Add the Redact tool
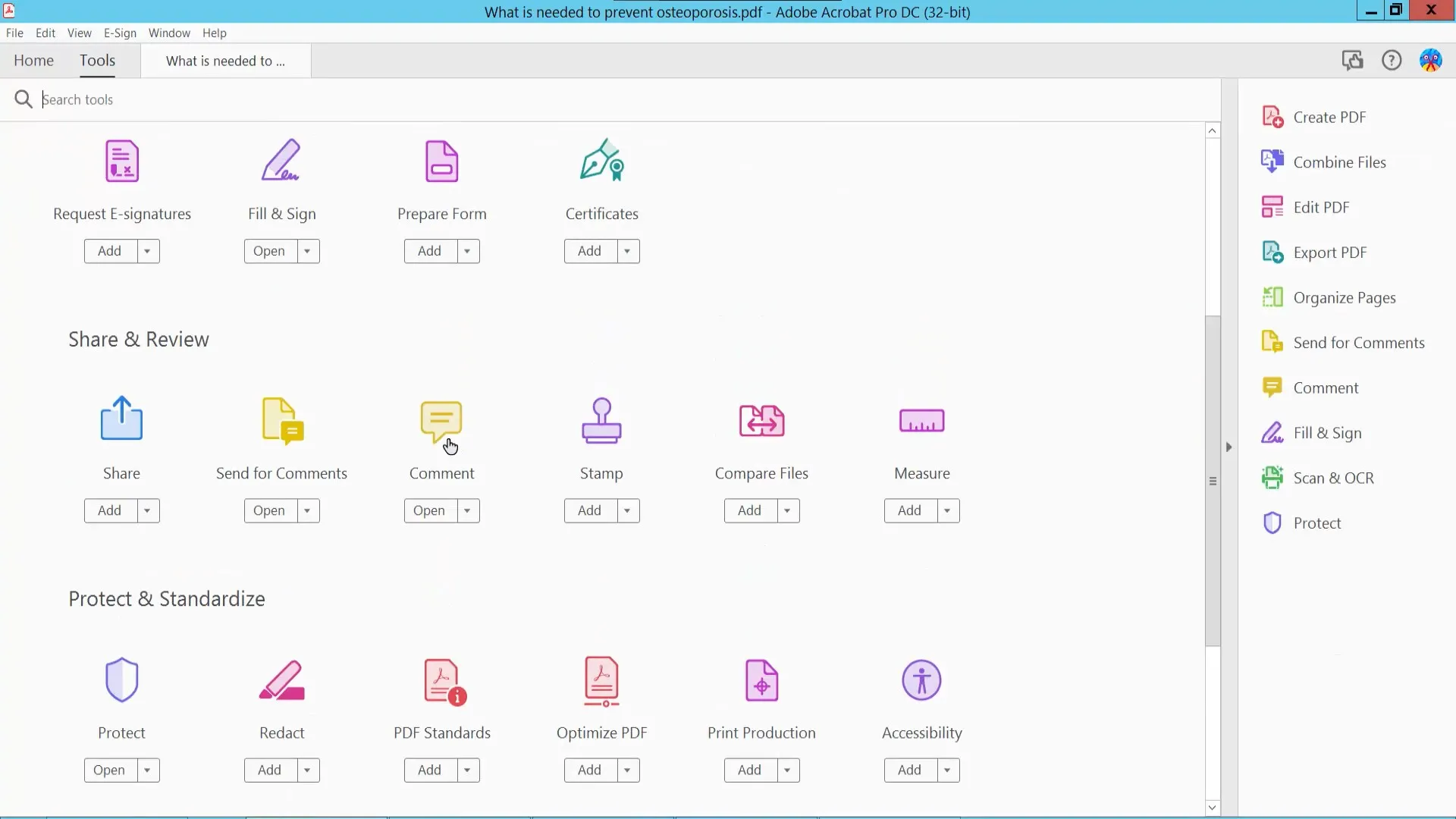Screen dimensions: 1456x819 269,770
